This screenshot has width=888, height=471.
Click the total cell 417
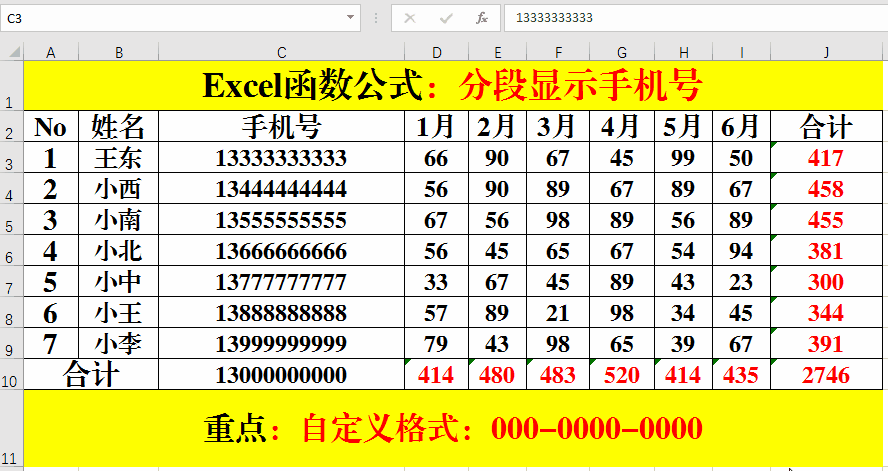tap(827, 157)
